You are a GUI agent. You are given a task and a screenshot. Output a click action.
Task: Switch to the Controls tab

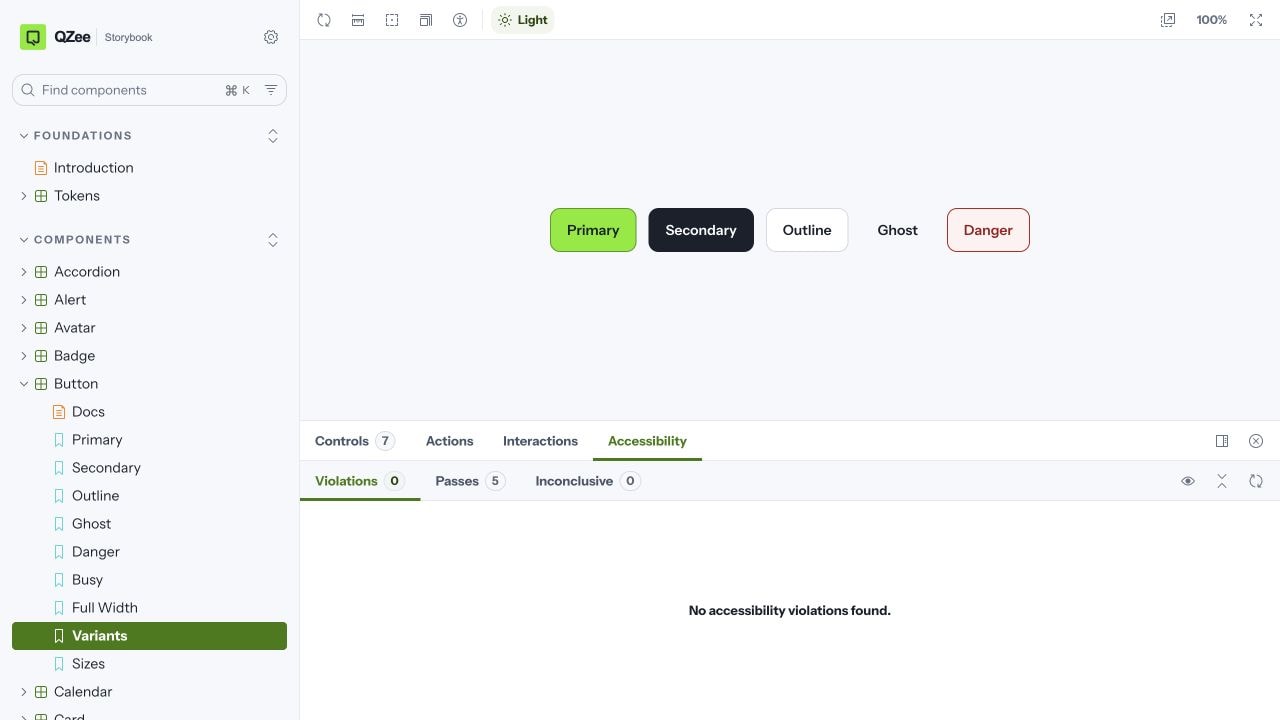click(x=355, y=441)
